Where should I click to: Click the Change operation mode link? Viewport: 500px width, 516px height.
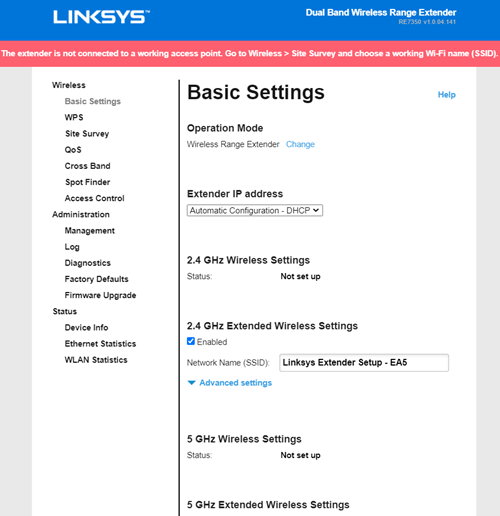click(x=300, y=144)
